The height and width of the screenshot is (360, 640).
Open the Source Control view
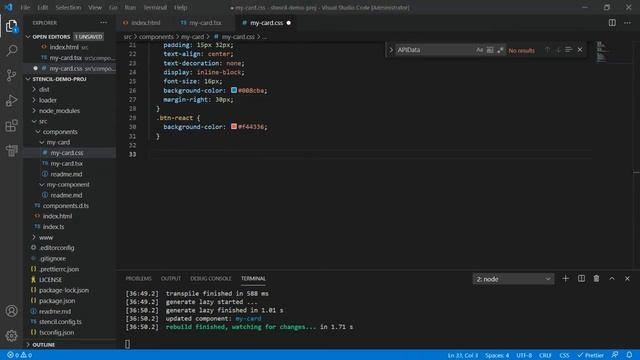11,75
